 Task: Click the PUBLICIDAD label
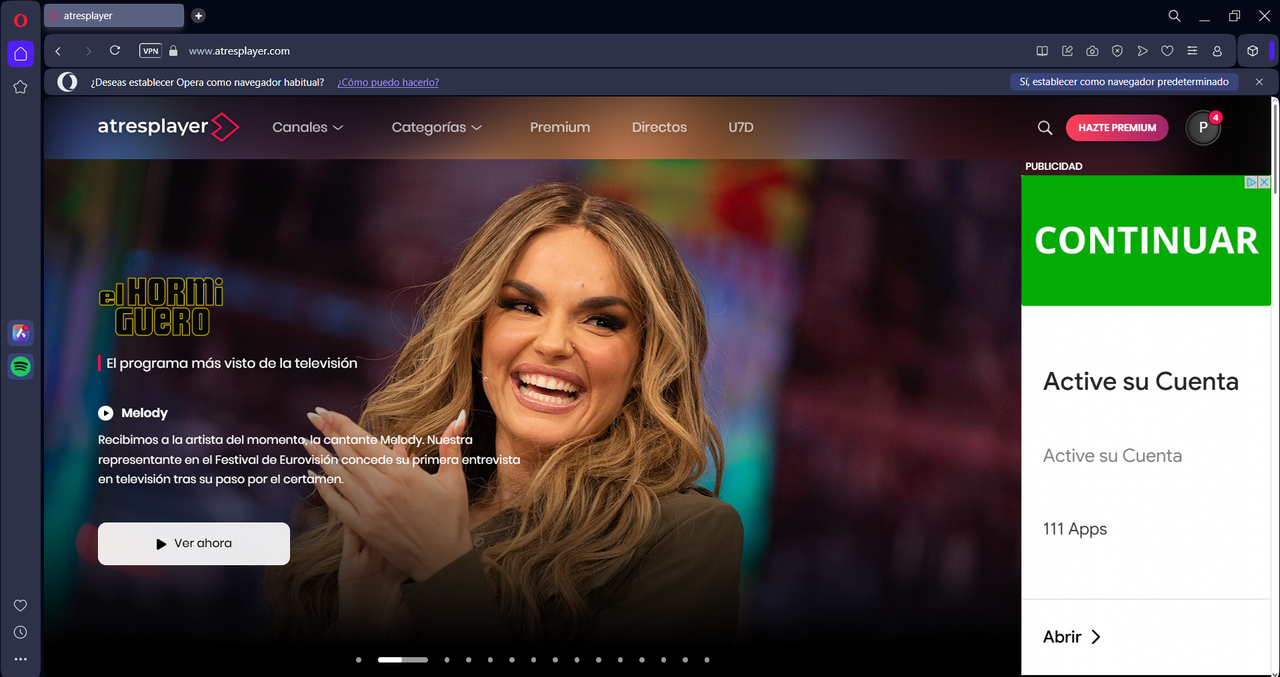[1054, 167]
